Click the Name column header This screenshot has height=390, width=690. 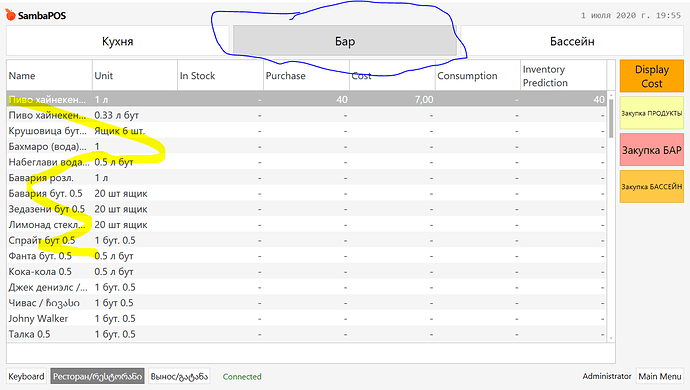49,76
